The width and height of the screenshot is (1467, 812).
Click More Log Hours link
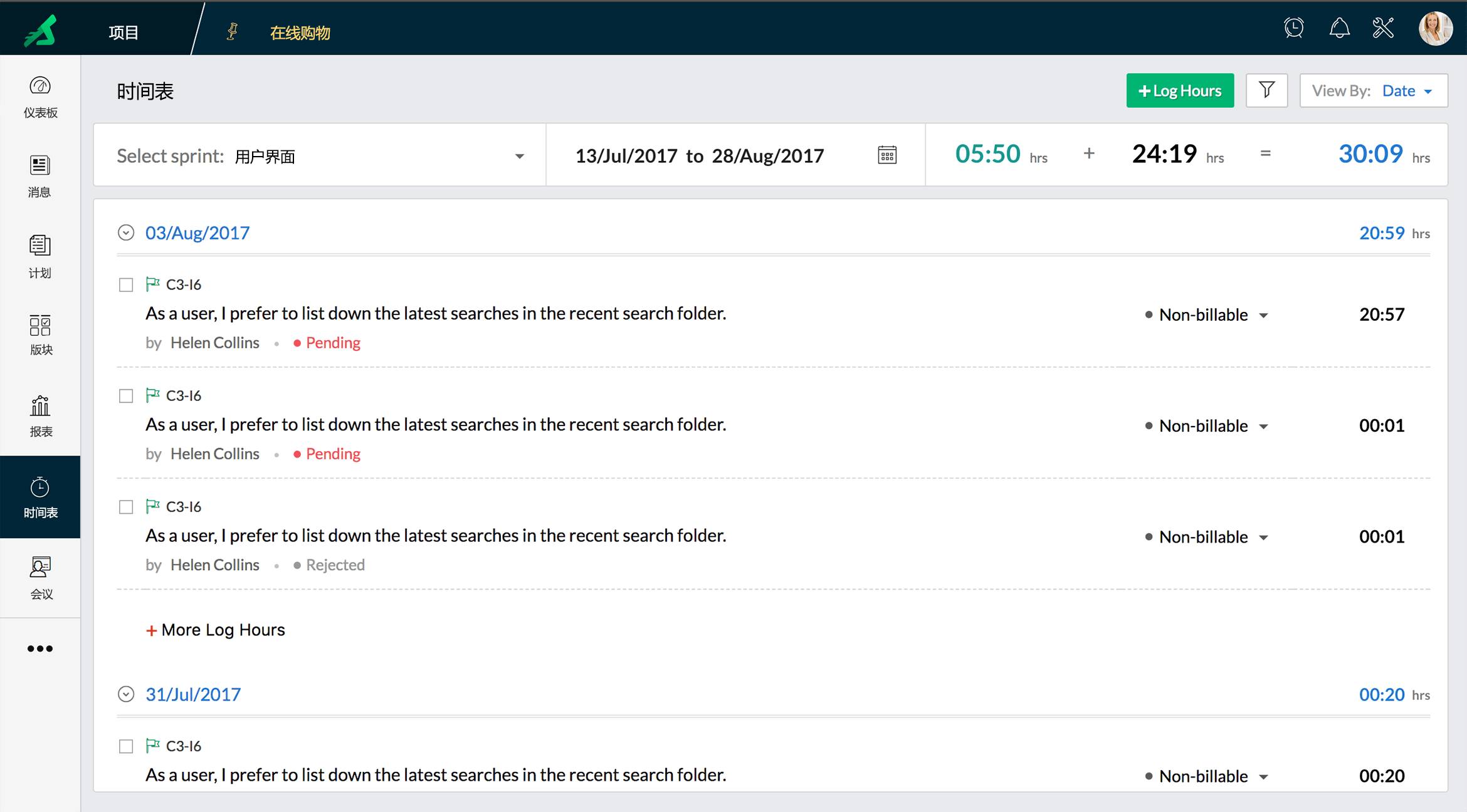pos(216,630)
